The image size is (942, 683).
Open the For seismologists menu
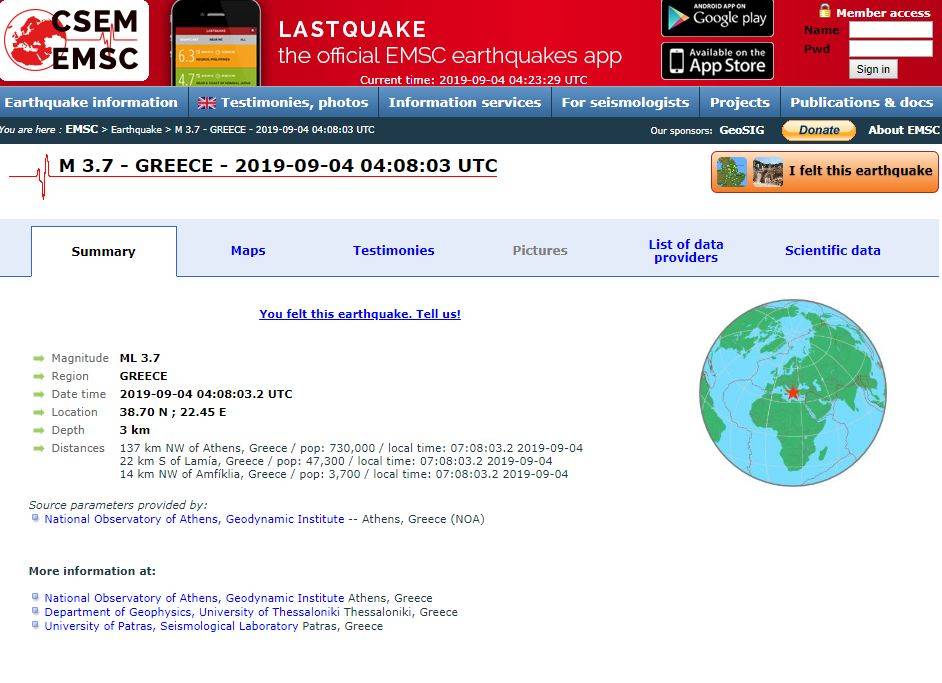click(625, 102)
